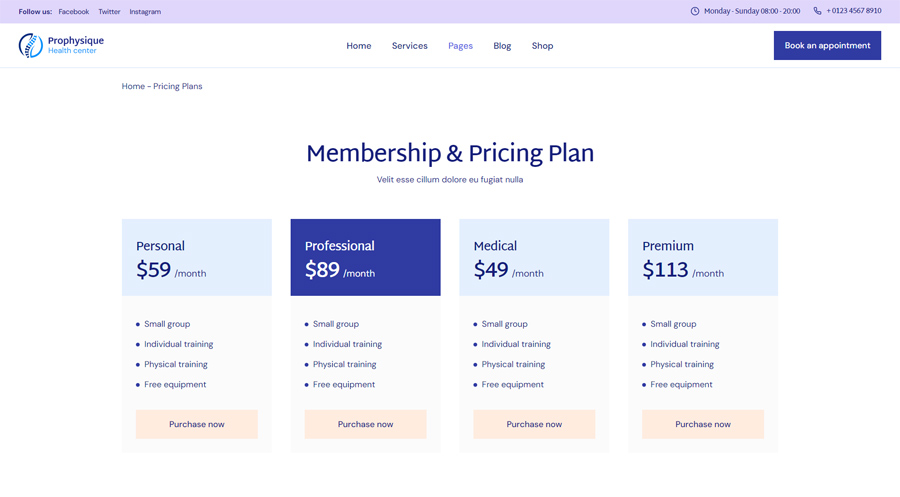Open the Facebook follow link
Image resolution: width=900 pixels, height=497 pixels.
pyautogui.click(x=73, y=11)
